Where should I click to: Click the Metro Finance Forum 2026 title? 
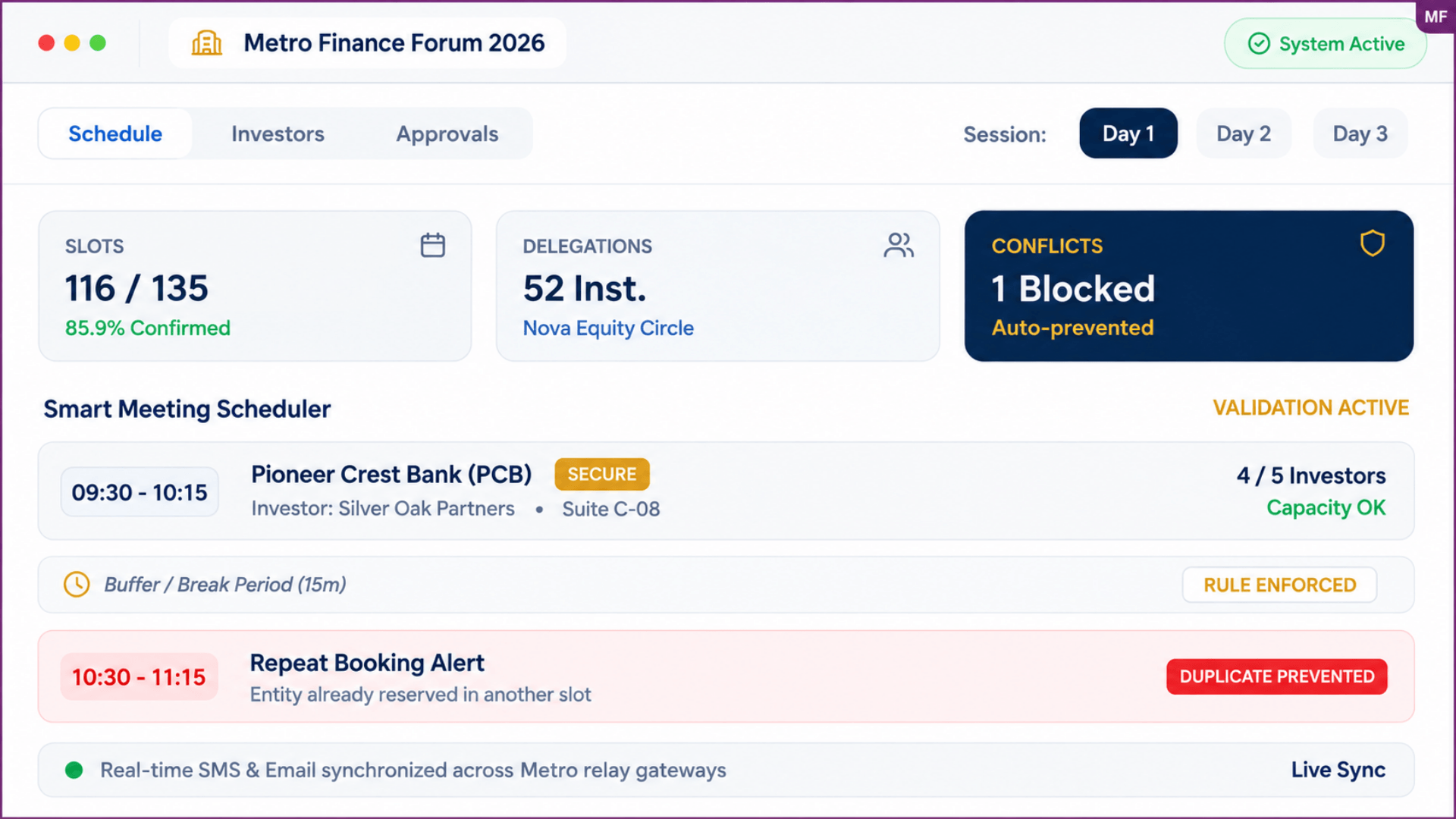394,43
